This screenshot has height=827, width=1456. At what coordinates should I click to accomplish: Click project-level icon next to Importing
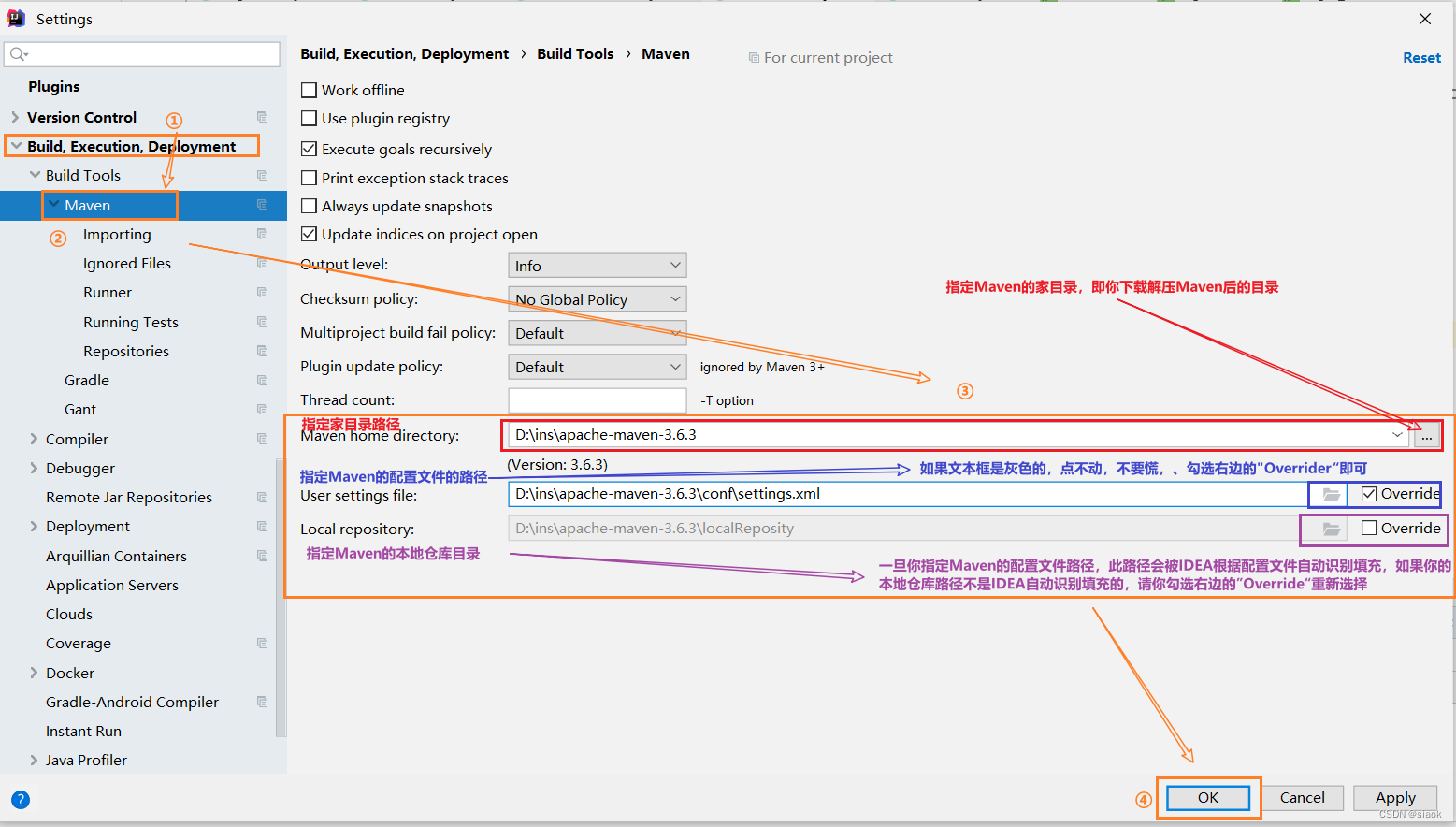click(x=262, y=234)
